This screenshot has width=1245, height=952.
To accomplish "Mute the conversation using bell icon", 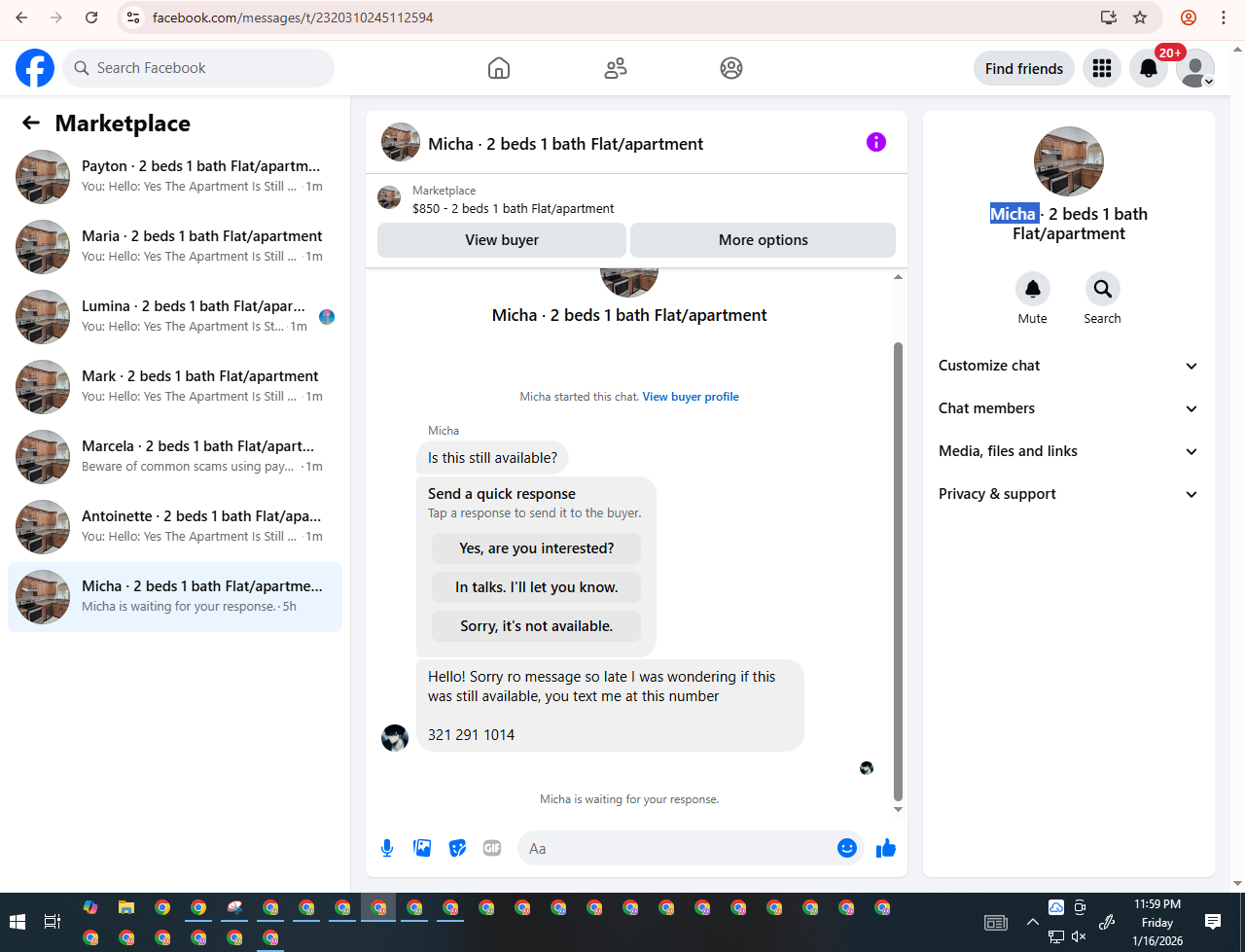I will [x=1033, y=289].
